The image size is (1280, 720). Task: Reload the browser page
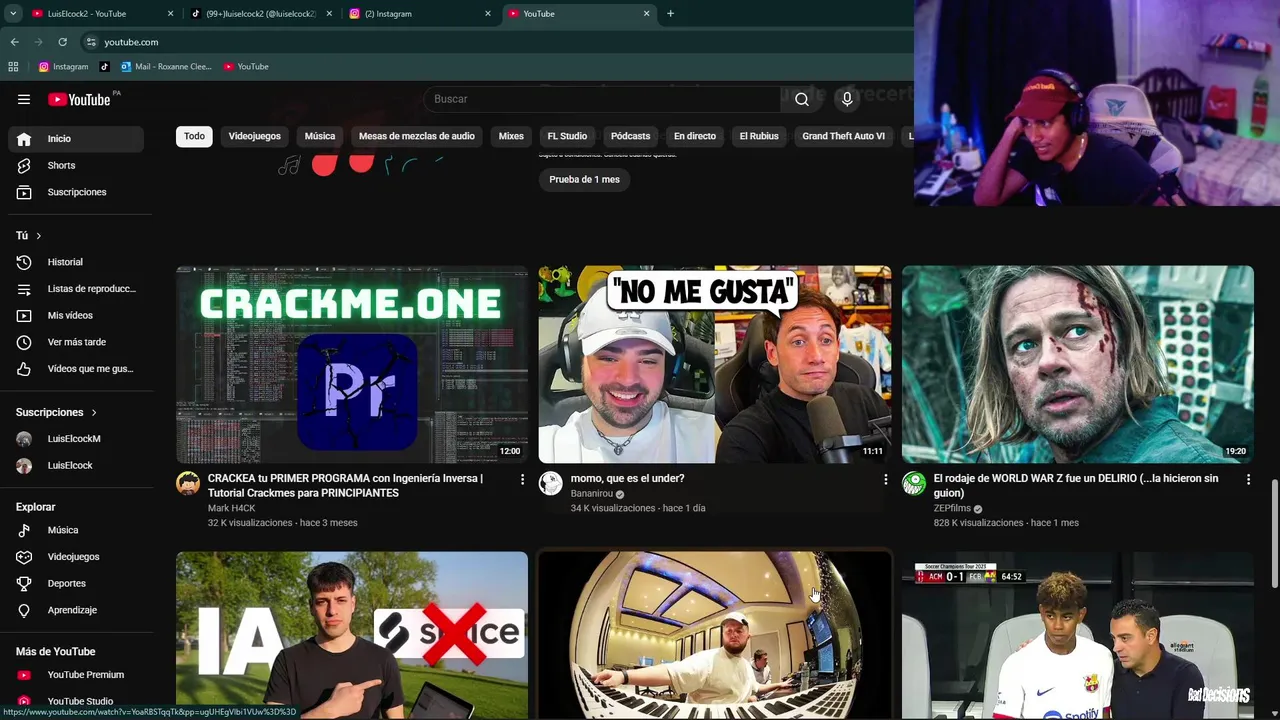62,42
